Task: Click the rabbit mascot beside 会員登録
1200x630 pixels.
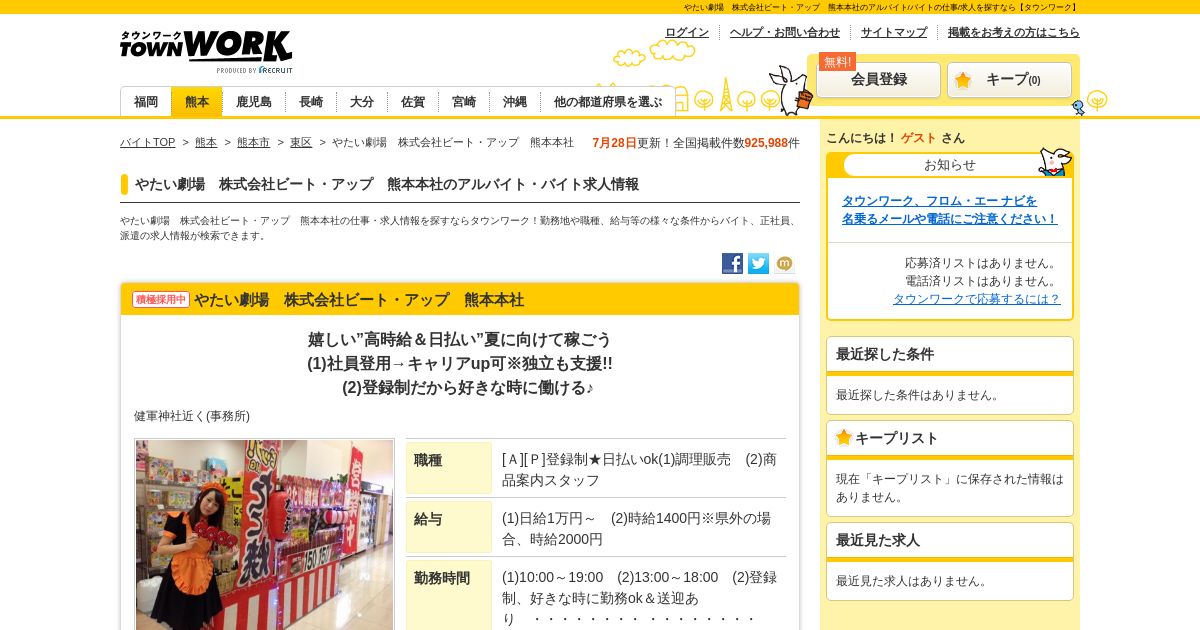Action: click(x=791, y=89)
